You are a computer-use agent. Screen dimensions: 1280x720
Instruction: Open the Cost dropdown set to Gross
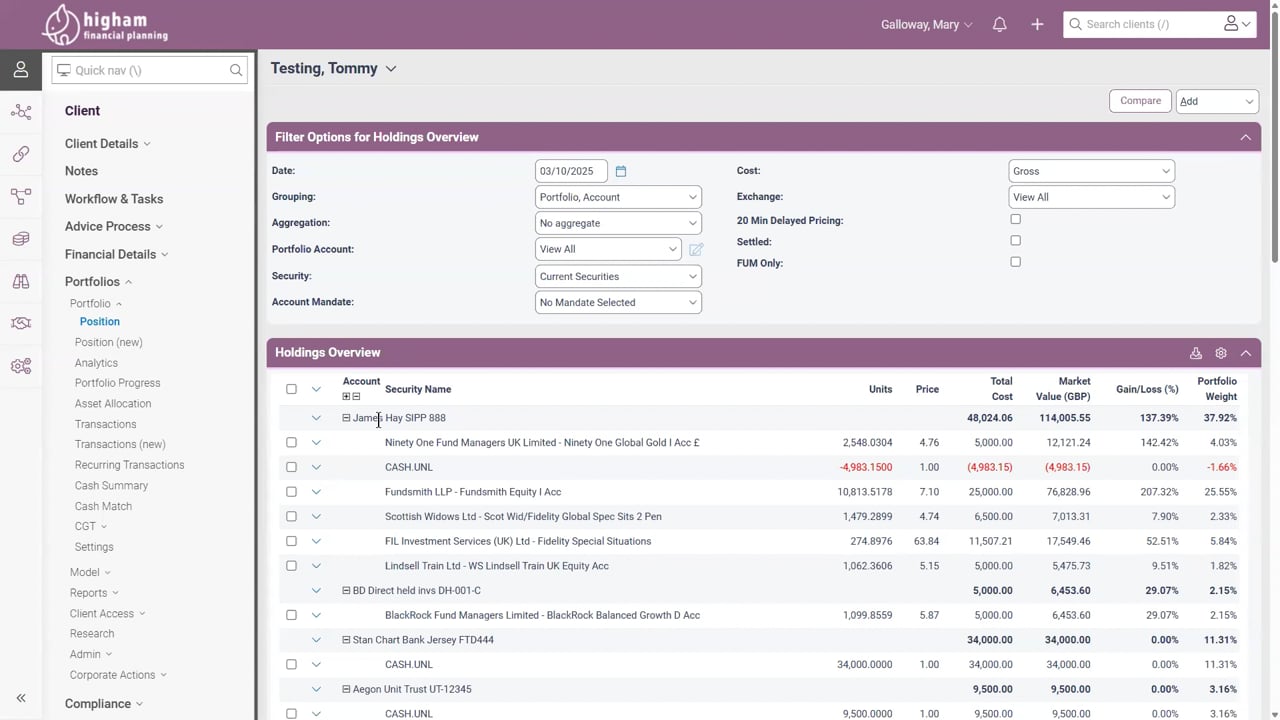click(x=1091, y=171)
